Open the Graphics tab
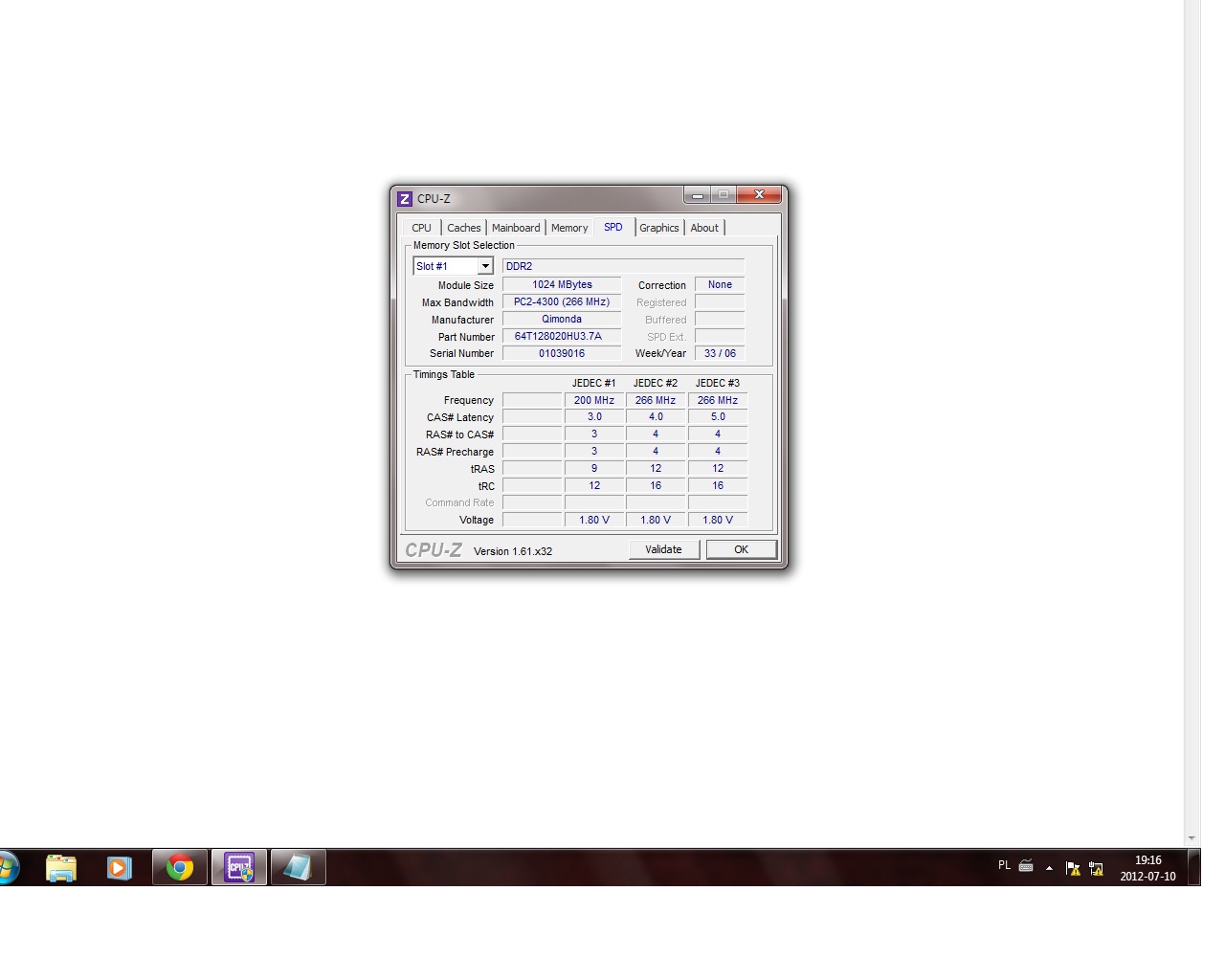 (x=658, y=228)
